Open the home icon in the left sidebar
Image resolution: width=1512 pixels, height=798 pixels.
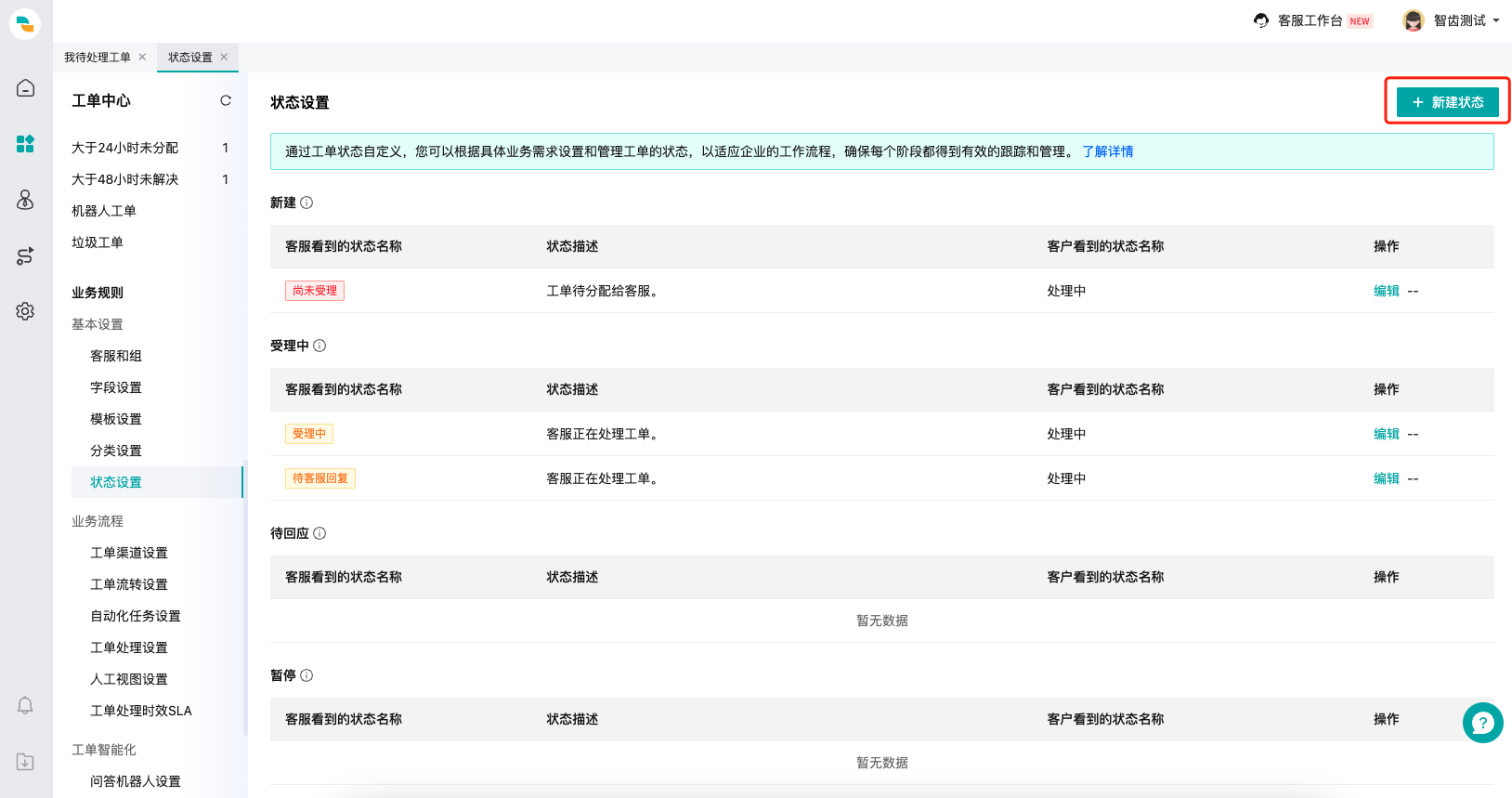[x=25, y=88]
